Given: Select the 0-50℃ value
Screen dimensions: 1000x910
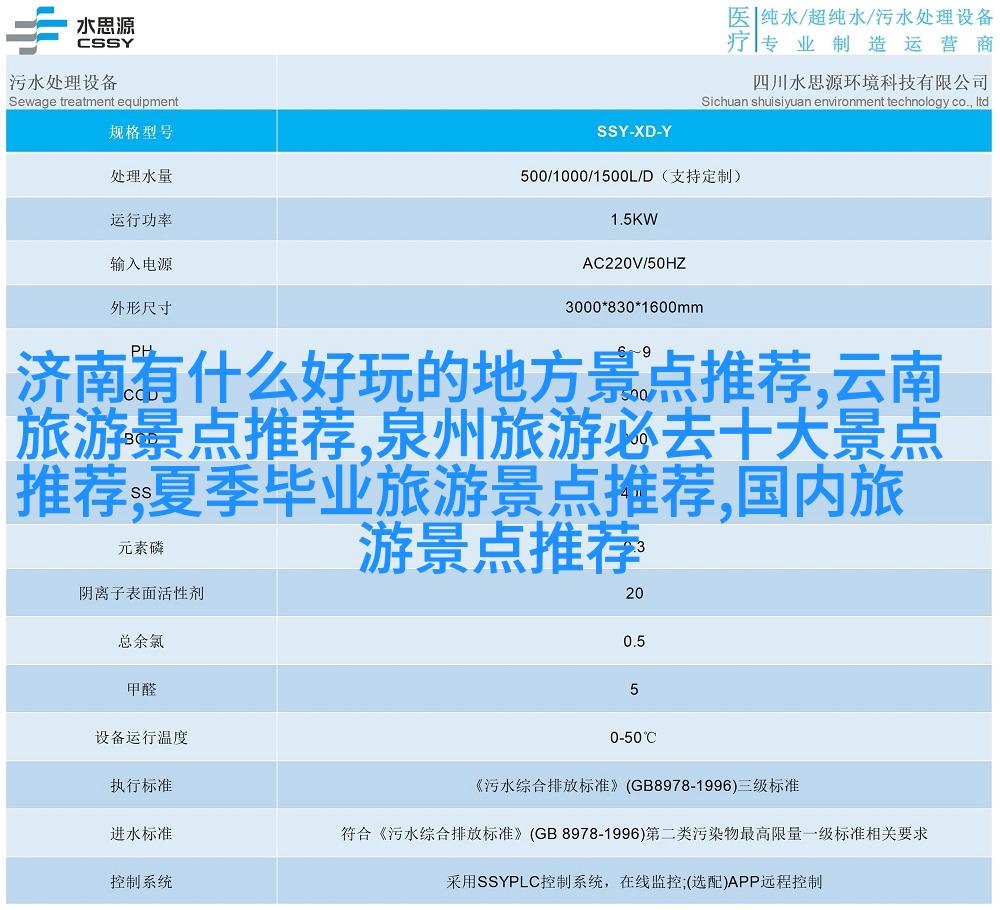Looking at the screenshot, I should tap(633, 738).
